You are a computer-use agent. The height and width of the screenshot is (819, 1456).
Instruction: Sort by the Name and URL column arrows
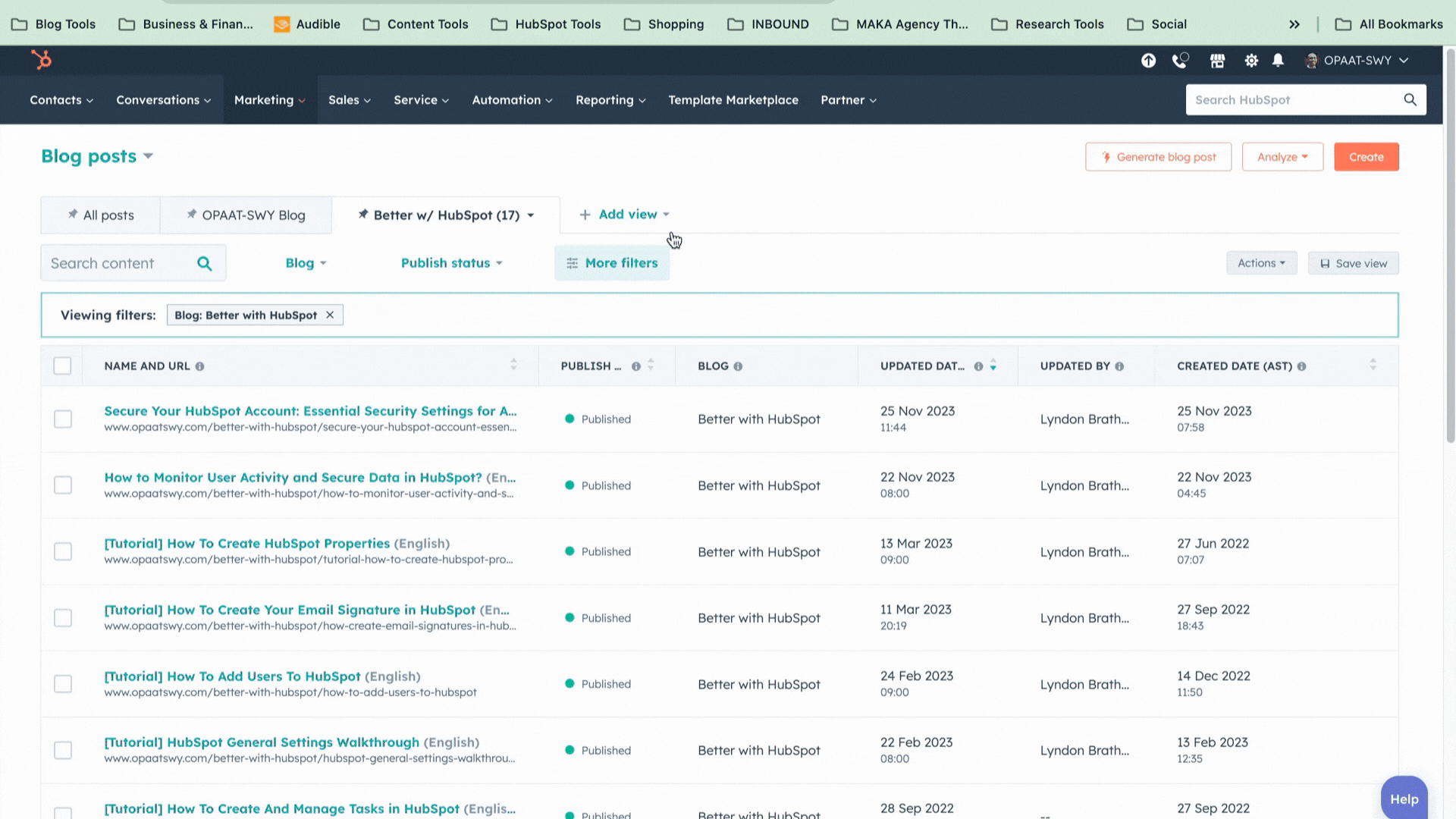(513, 365)
